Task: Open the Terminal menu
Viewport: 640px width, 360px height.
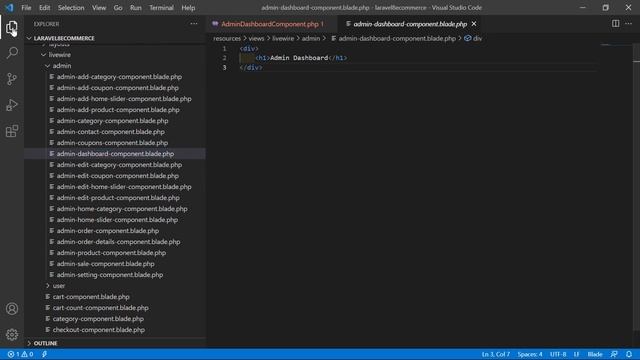Action: point(161,8)
